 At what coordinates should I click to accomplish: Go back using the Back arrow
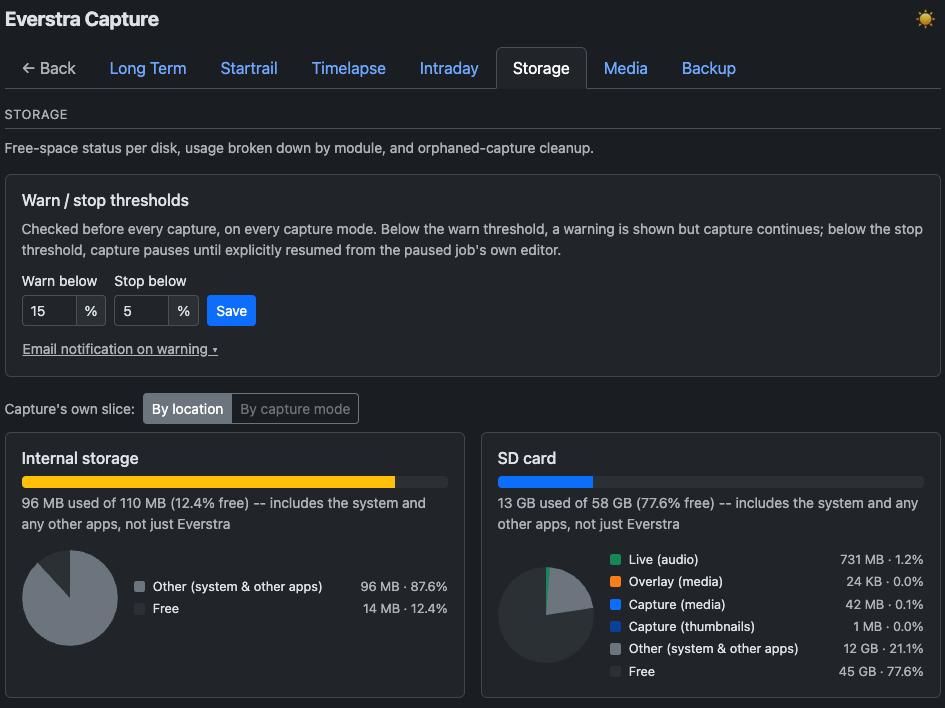tap(49, 68)
